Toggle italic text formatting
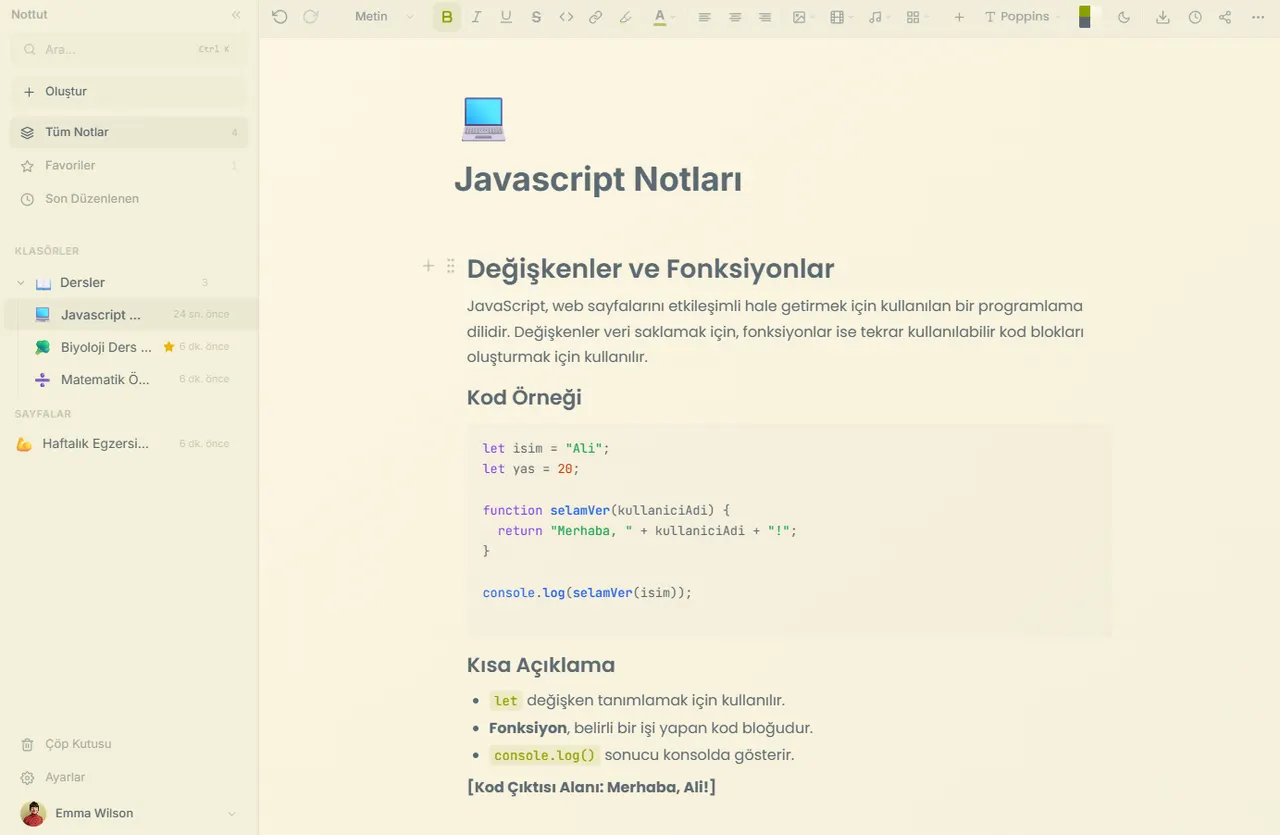Image resolution: width=1280 pixels, height=835 pixels. (476, 17)
